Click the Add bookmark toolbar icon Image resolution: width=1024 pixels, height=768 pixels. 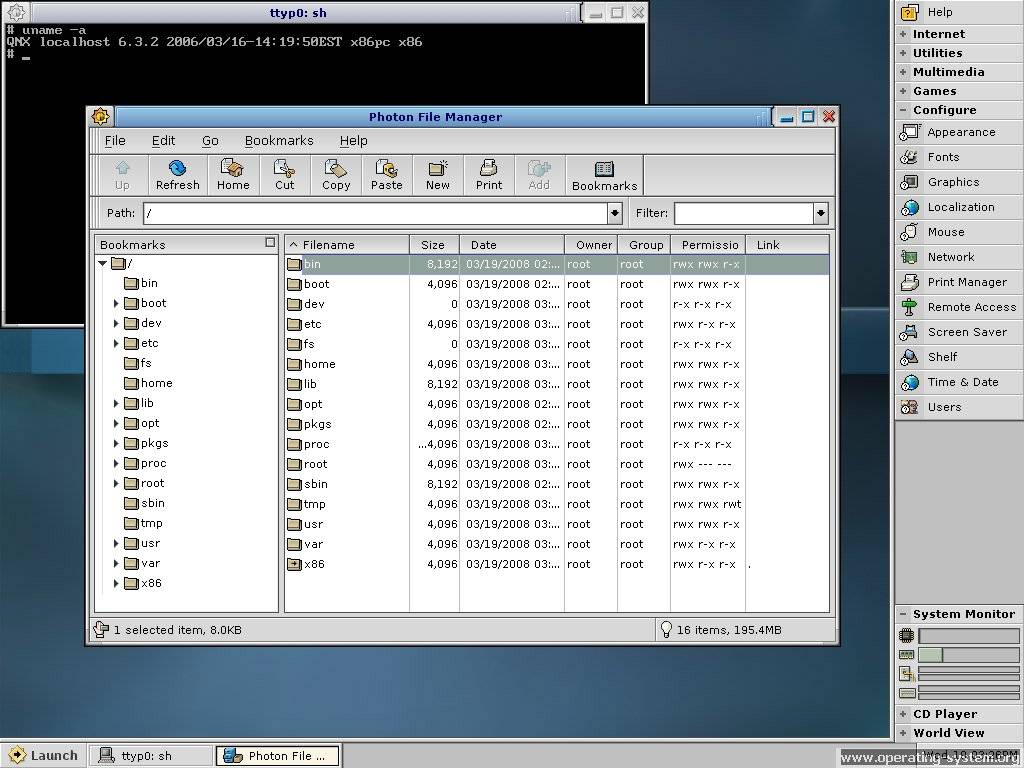(539, 175)
